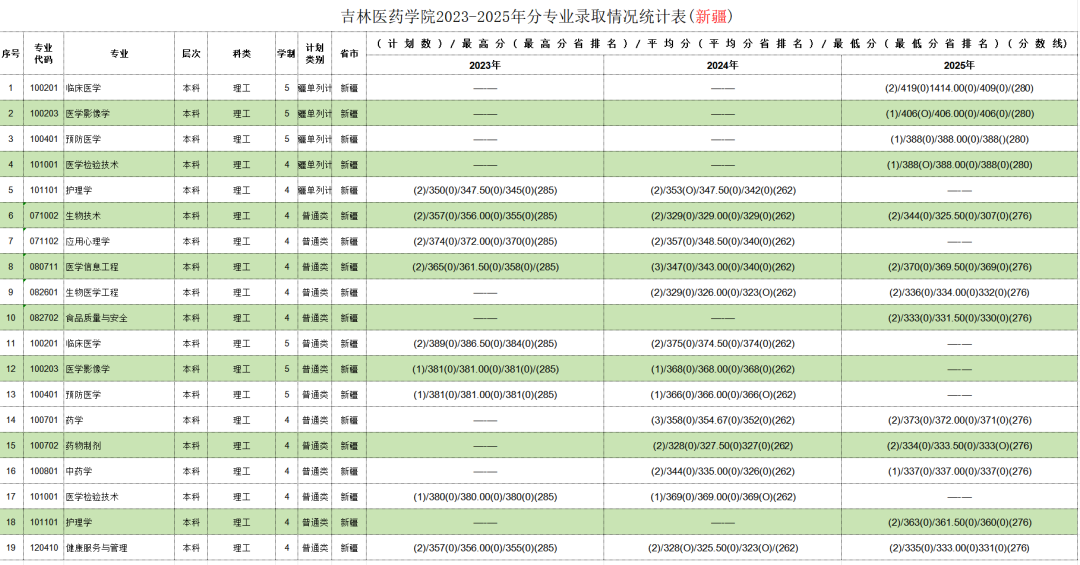
Task: Click major code 071002
Action: [44, 216]
